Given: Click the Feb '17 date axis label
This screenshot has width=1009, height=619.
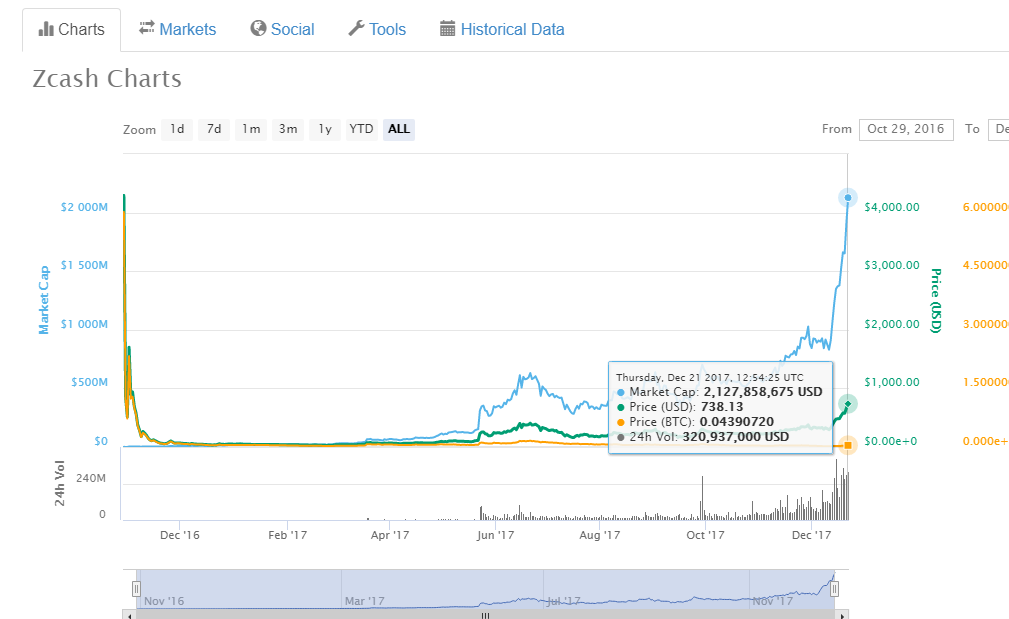Looking at the screenshot, I should pyautogui.click(x=288, y=535).
